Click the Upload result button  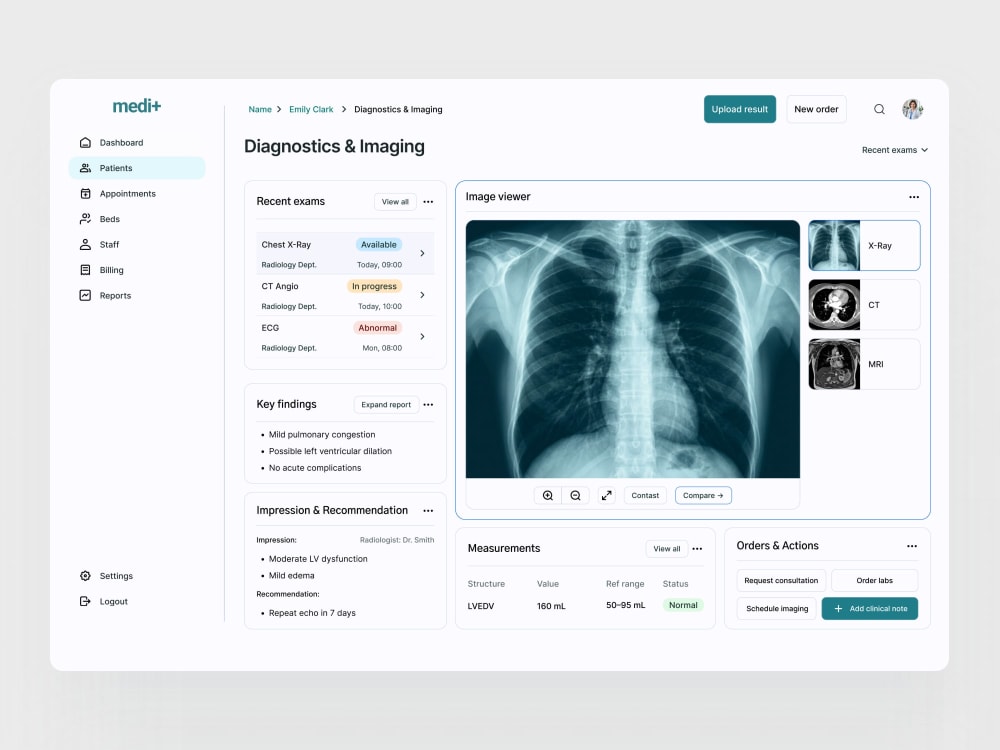[740, 109]
